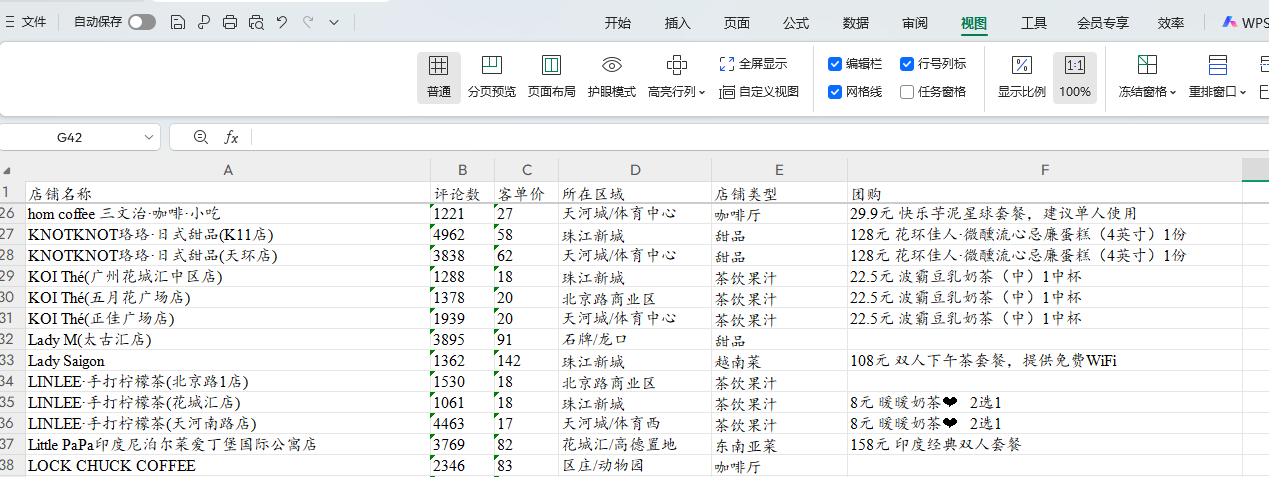Image resolution: width=1269 pixels, height=477 pixels.
Task: Select column B header
Action: tap(462, 171)
